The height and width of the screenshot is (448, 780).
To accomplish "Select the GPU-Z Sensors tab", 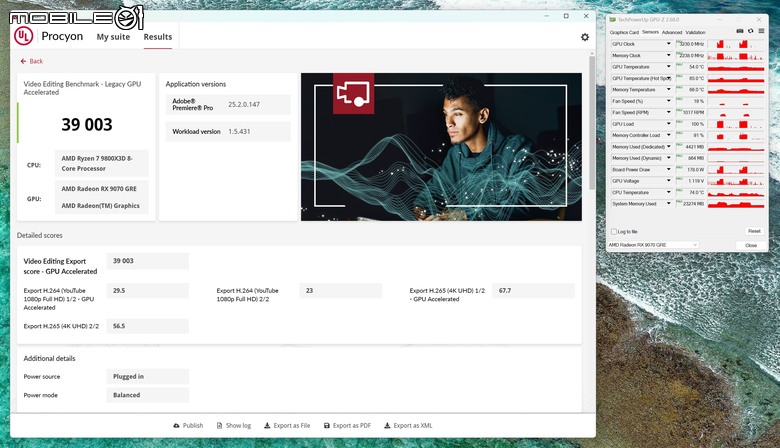I will click(650, 32).
